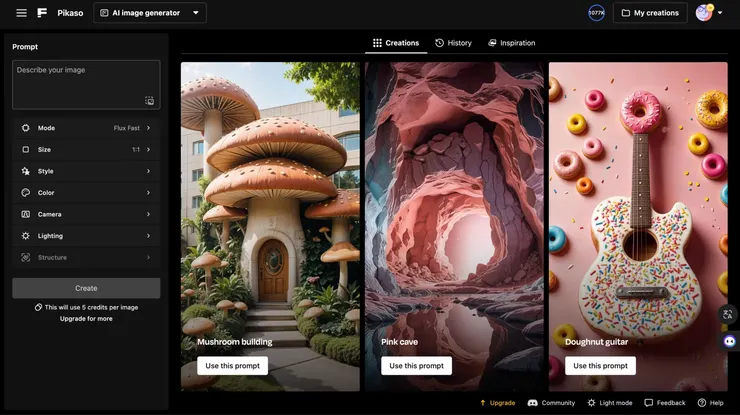
Task: Click the Create button
Action: click(86, 288)
